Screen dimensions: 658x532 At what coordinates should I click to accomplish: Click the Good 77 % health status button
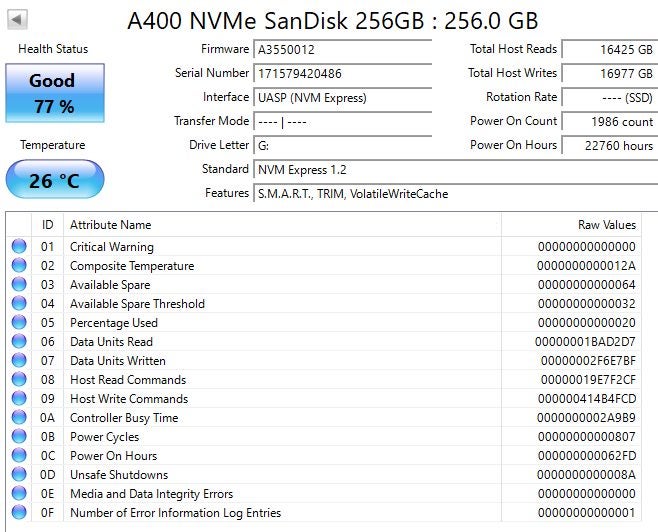tap(55, 93)
